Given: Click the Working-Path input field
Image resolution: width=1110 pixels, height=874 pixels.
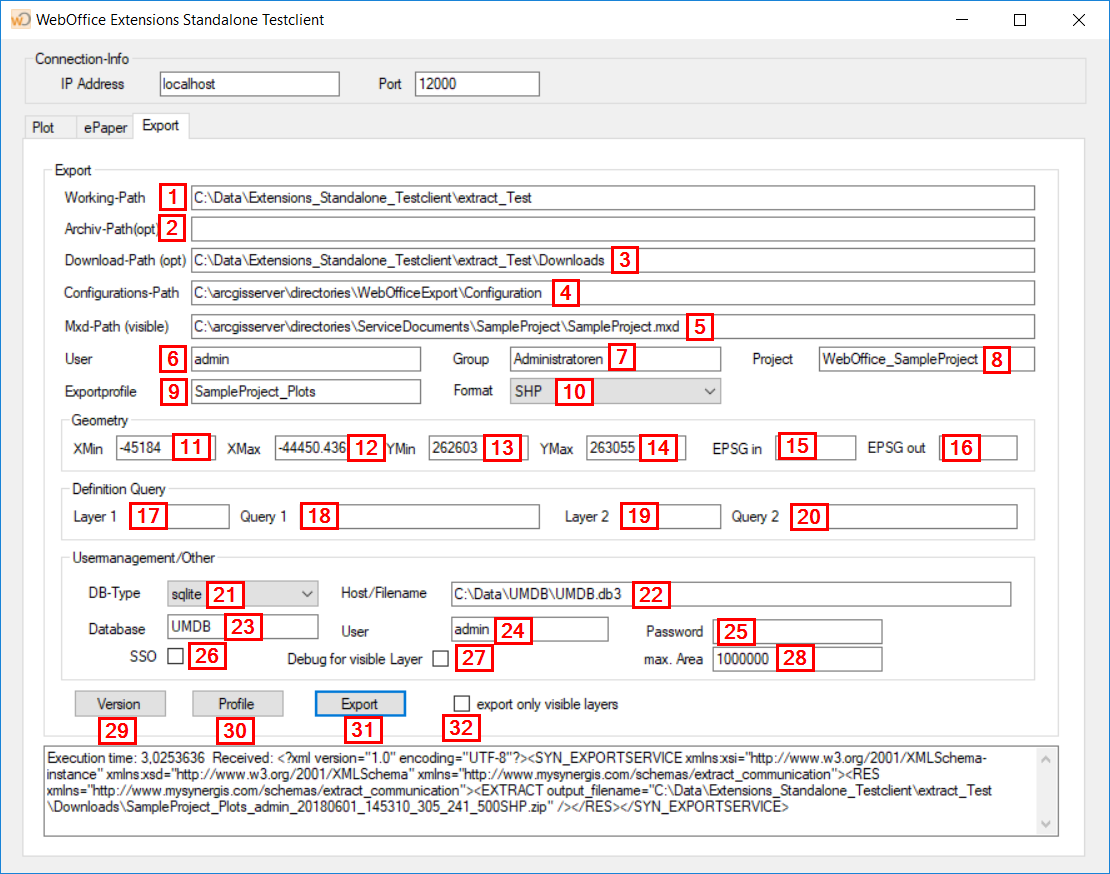Looking at the screenshot, I should 600,197.
